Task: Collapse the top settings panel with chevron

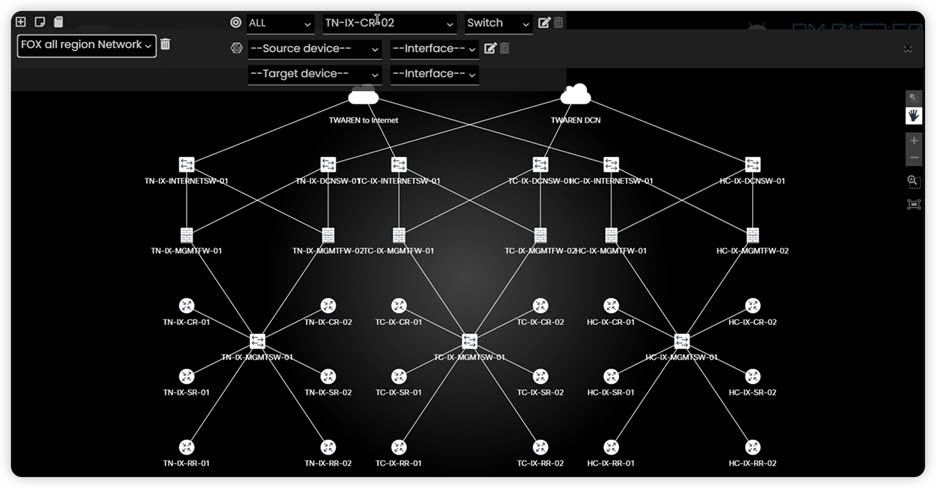Action: pyautogui.click(x=907, y=49)
